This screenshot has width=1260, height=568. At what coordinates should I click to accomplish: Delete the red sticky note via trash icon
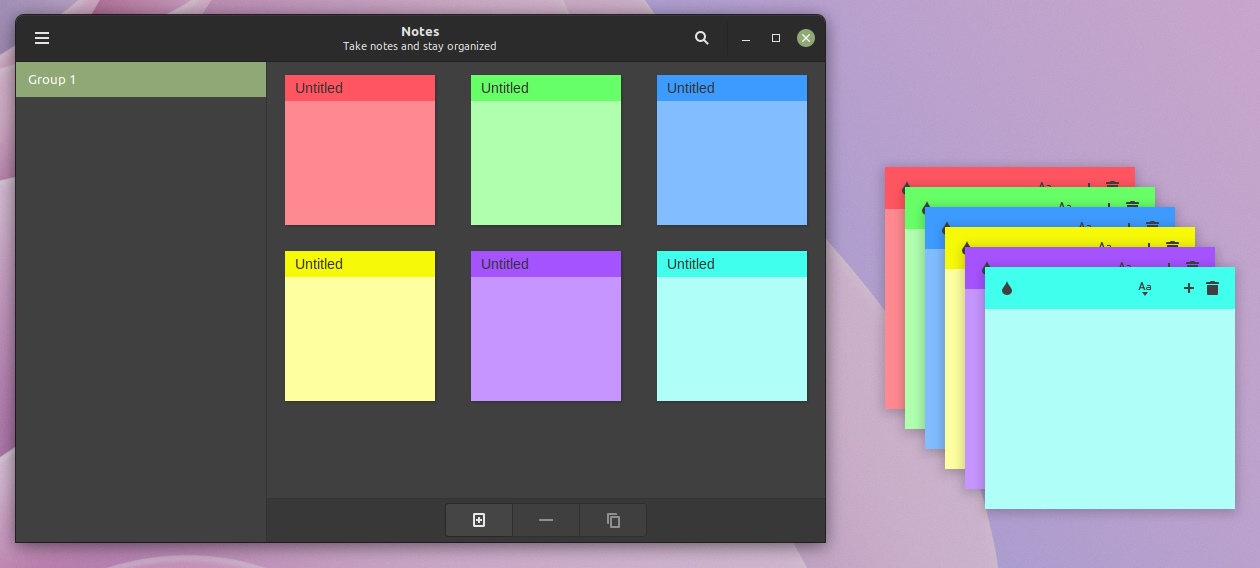coord(1113,186)
